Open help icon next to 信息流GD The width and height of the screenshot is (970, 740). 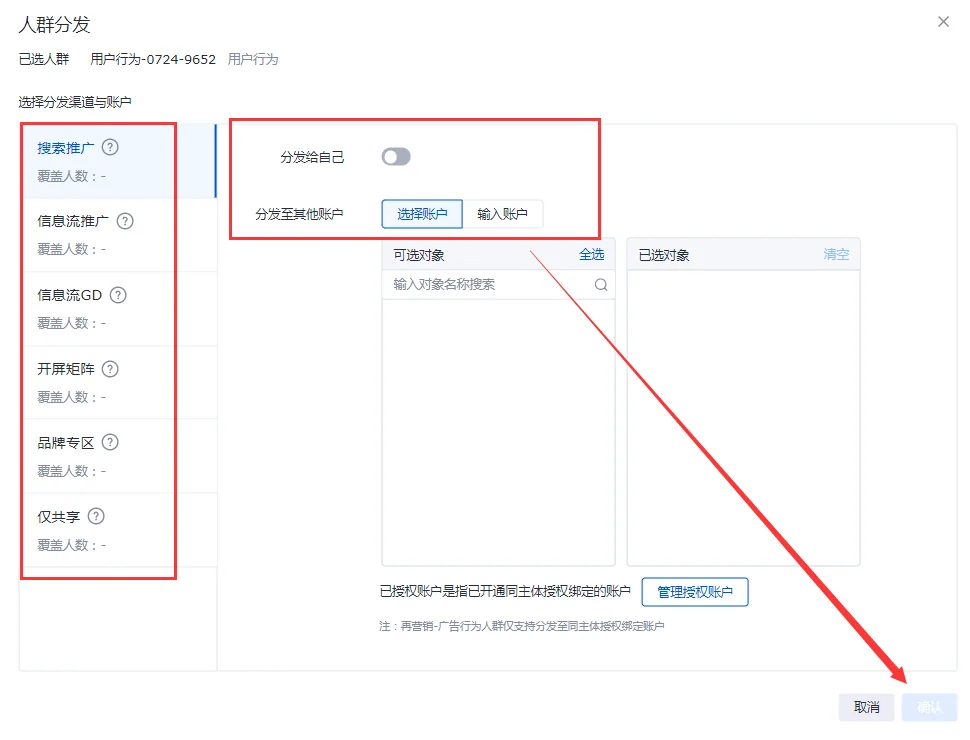coord(118,295)
